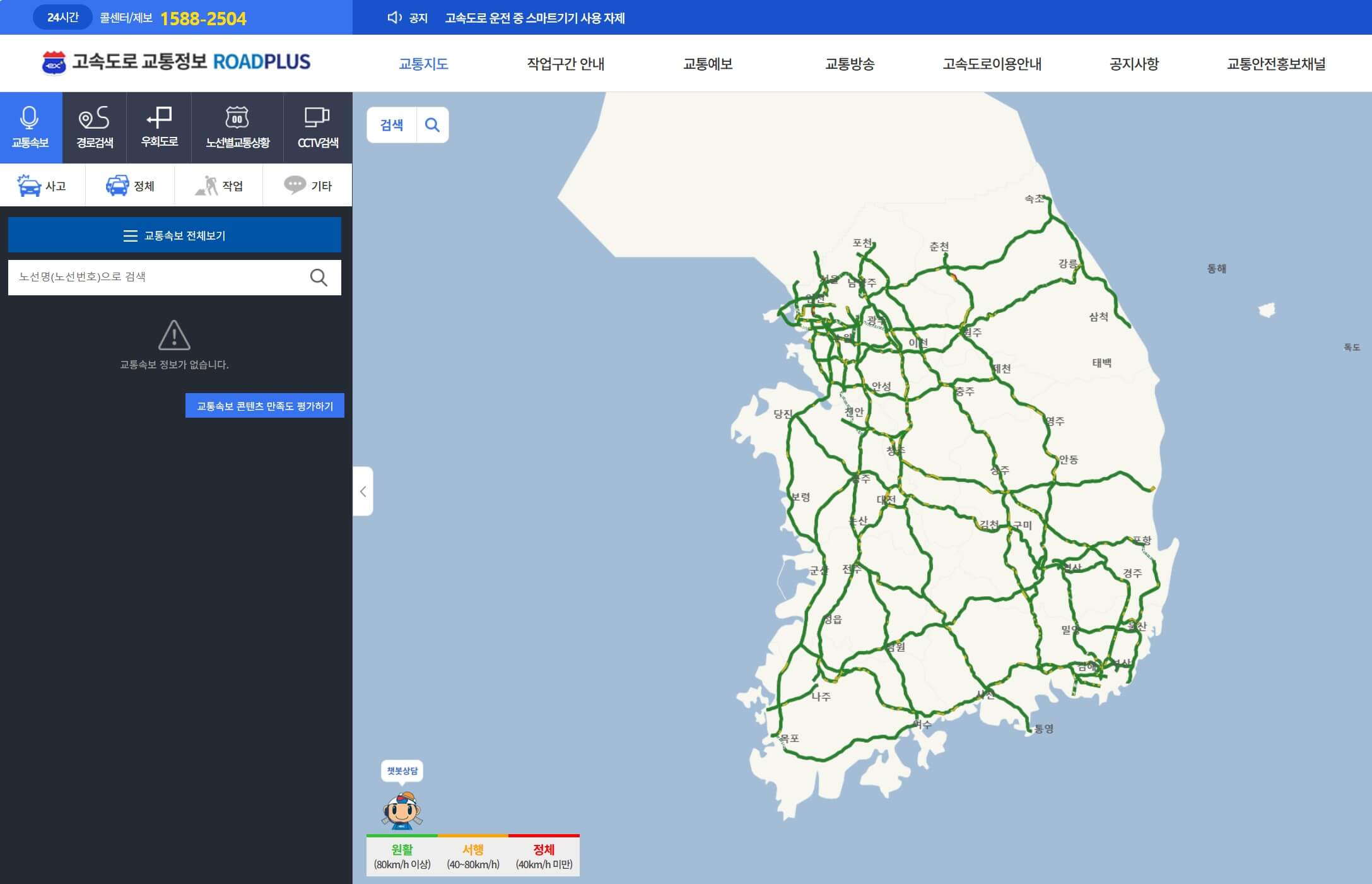Toggle the 사고 accident filter
The width and height of the screenshot is (1372, 884).
[x=42, y=186]
